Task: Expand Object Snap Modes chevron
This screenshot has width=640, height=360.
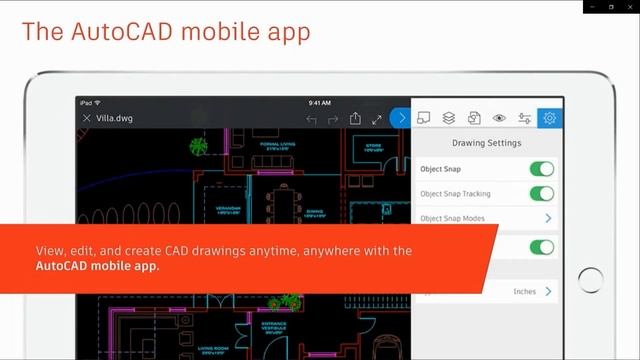Action: point(548,218)
